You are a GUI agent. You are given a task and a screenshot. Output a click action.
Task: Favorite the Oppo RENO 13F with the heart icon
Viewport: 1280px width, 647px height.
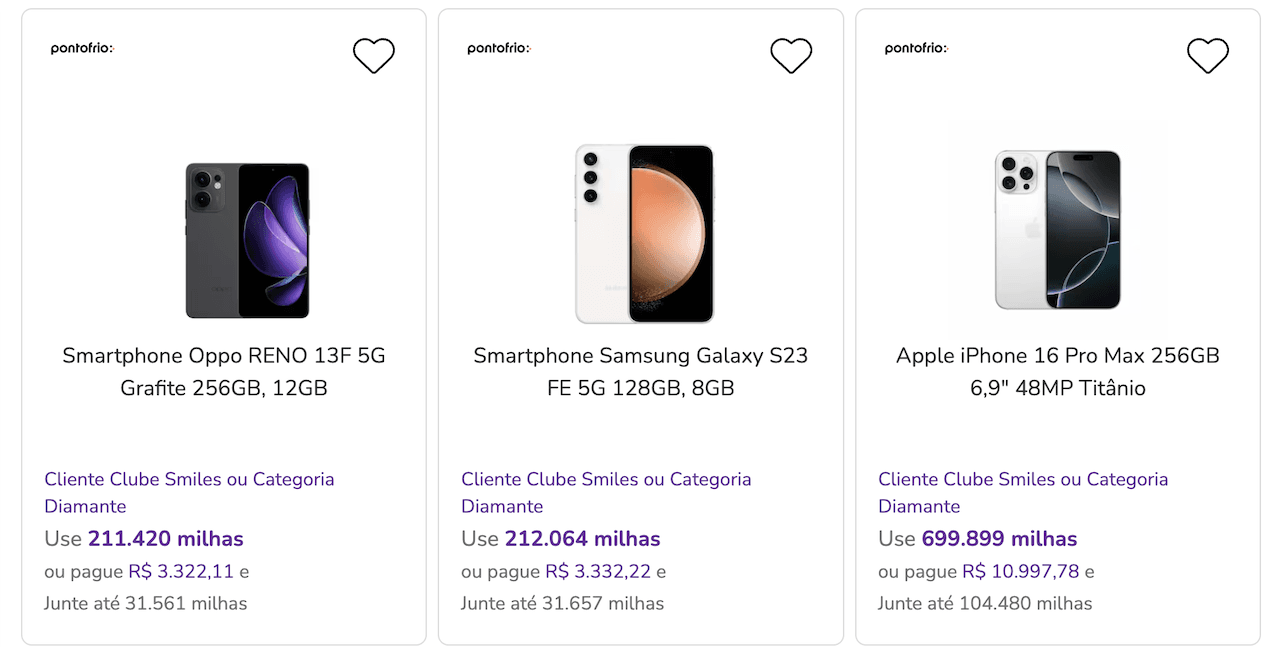pyautogui.click(x=374, y=56)
